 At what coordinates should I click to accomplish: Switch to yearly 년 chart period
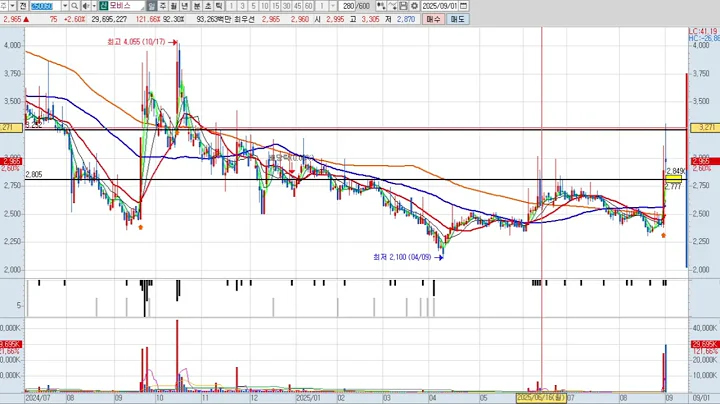click(x=185, y=6)
